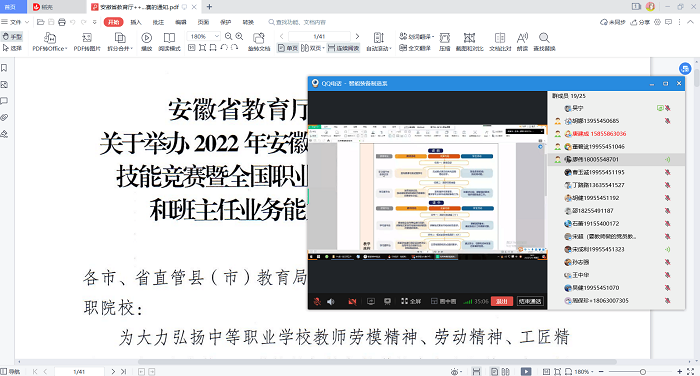Toggle the camera off icon in QQ call
This screenshot has width=700, height=376.
(352, 301)
